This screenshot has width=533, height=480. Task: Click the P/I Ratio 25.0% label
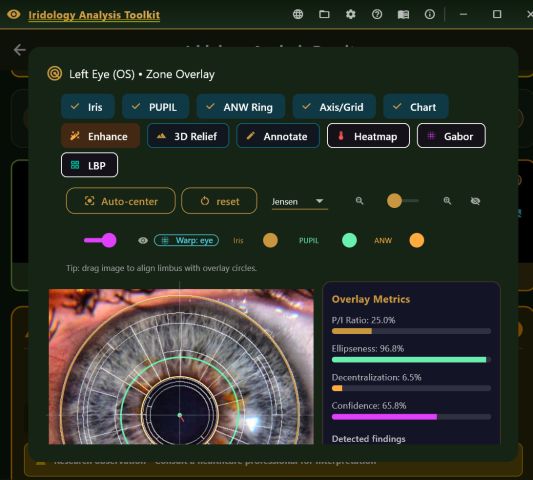pos(363,320)
